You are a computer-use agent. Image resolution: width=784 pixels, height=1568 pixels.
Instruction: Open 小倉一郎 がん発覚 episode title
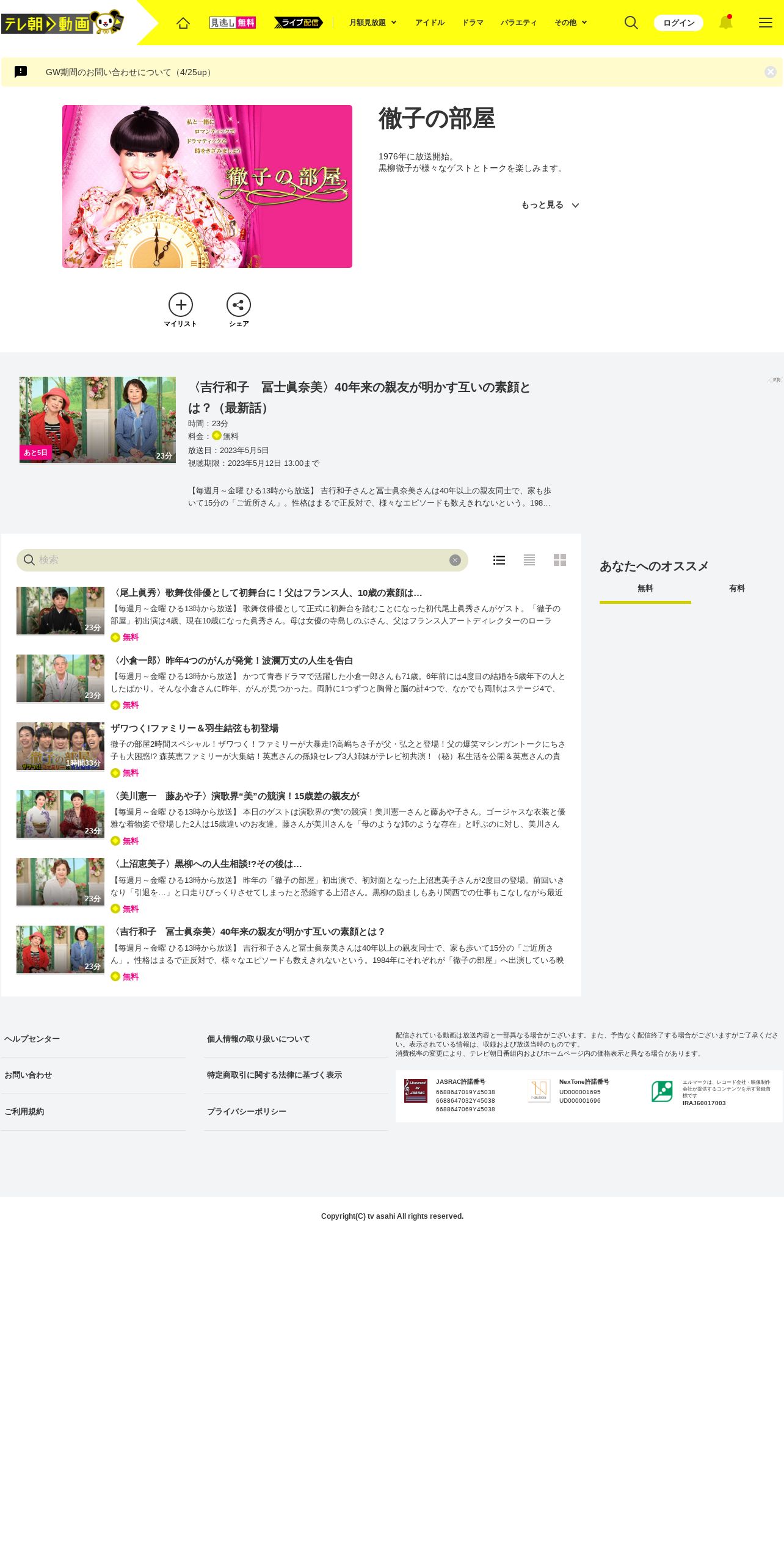coord(232,661)
